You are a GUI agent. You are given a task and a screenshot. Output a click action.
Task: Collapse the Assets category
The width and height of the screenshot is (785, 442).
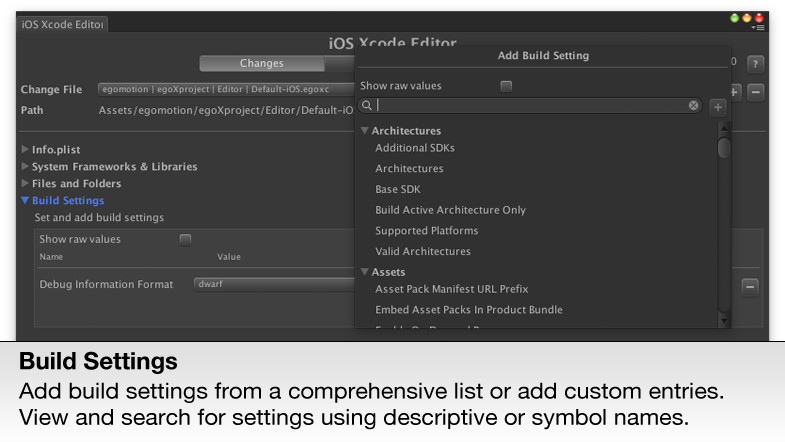[364, 271]
